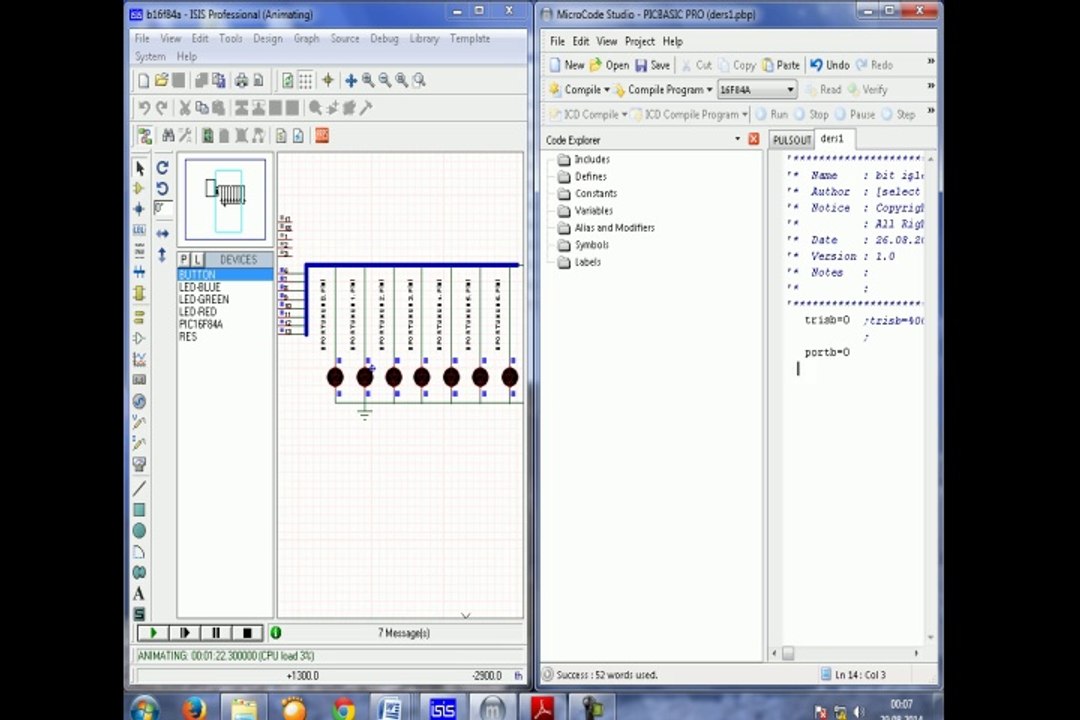Pick the 2D line drawing tool
1080x720 pixels.
coord(139,488)
